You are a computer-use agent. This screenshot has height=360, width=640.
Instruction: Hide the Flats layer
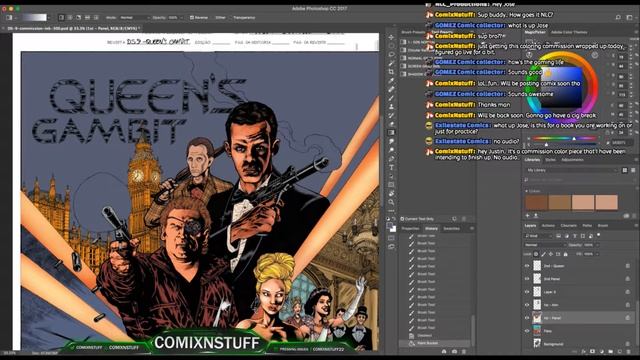point(527,331)
